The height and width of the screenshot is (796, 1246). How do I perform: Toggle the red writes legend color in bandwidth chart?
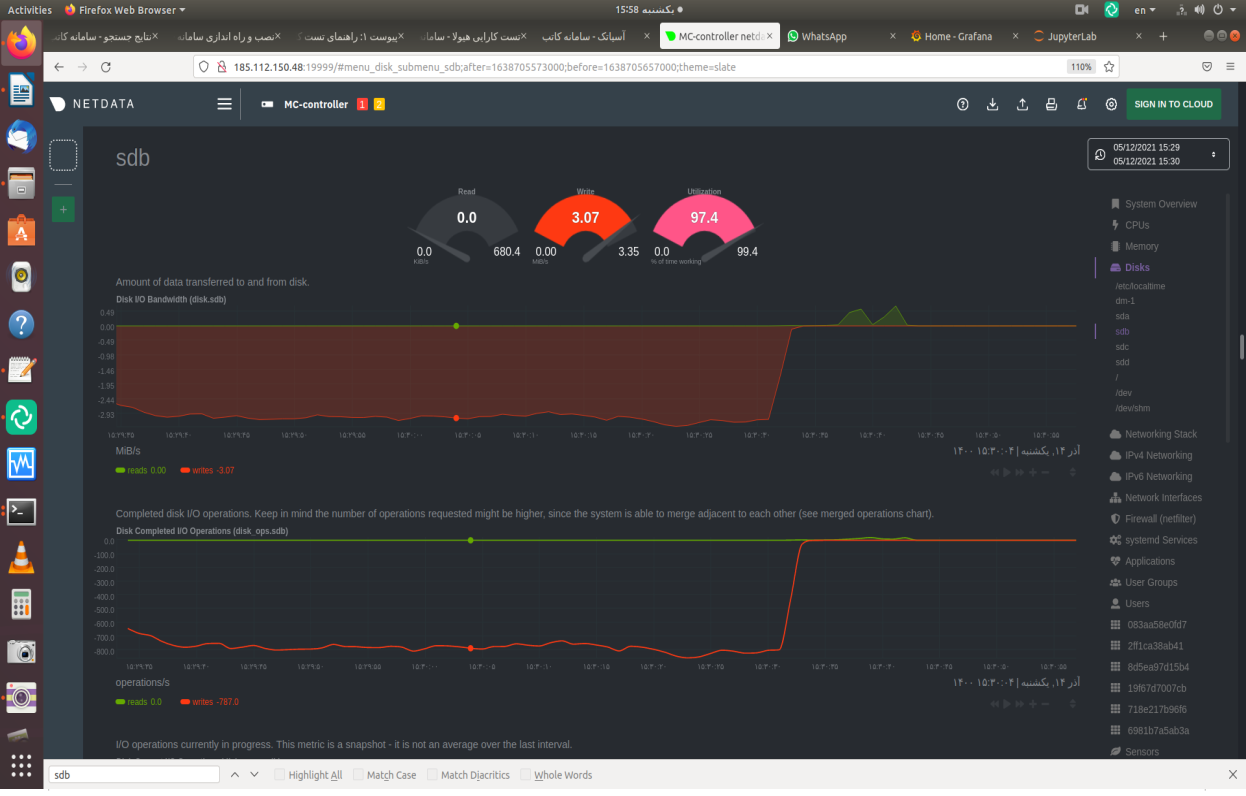pos(186,470)
